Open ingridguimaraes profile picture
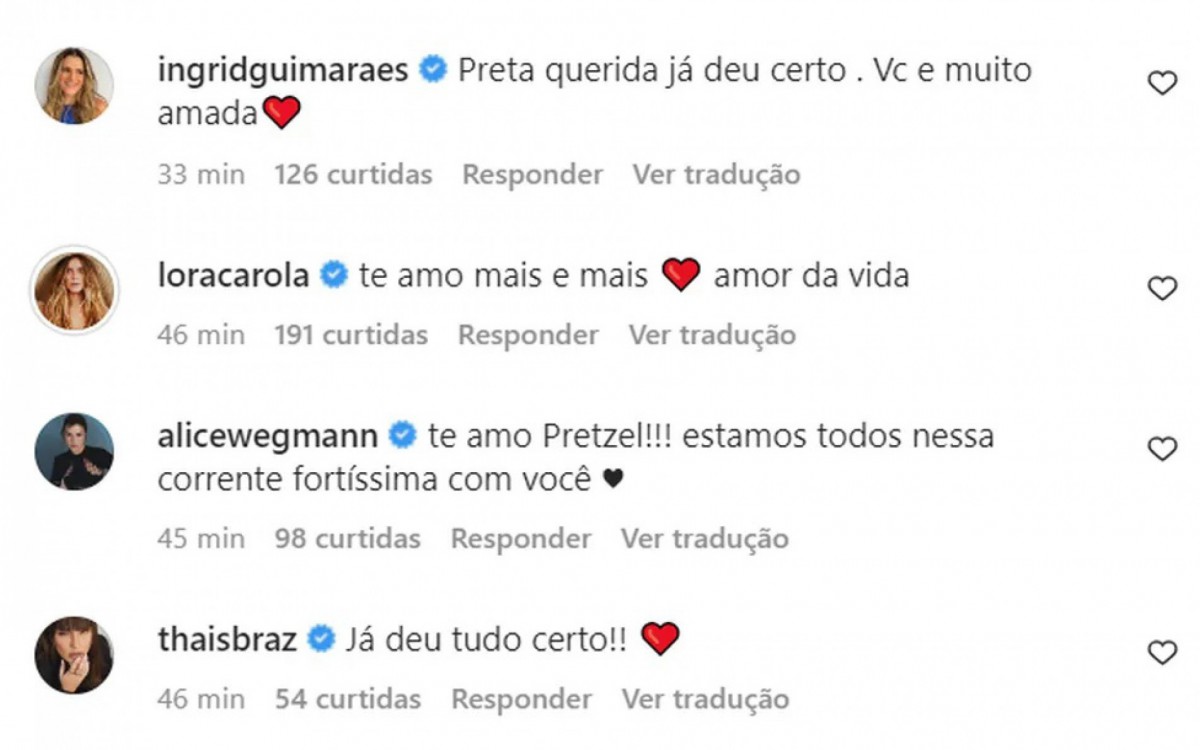Screen dimensions: 1200x750 pos(74,86)
